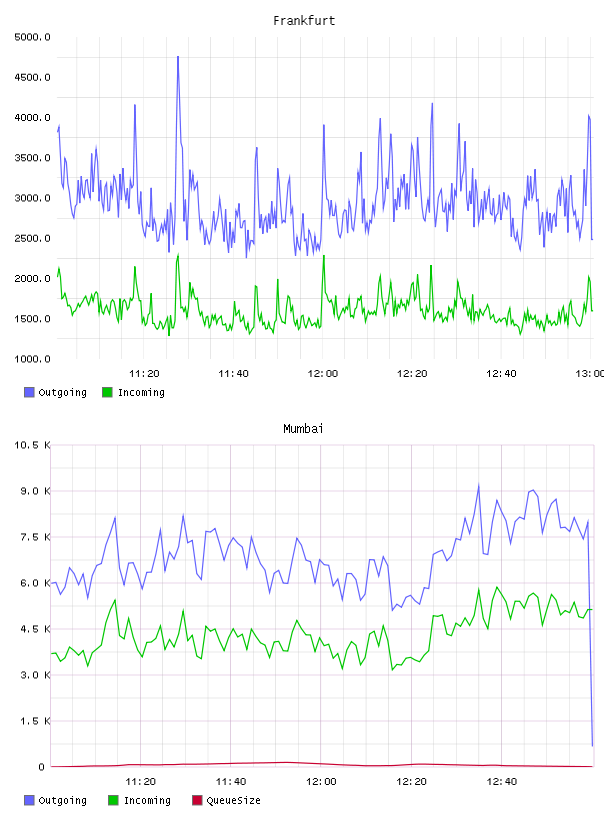Click the 12:40 time label on Frankfurt chart
The height and width of the screenshot is (816, 608).
click(501, 374)
